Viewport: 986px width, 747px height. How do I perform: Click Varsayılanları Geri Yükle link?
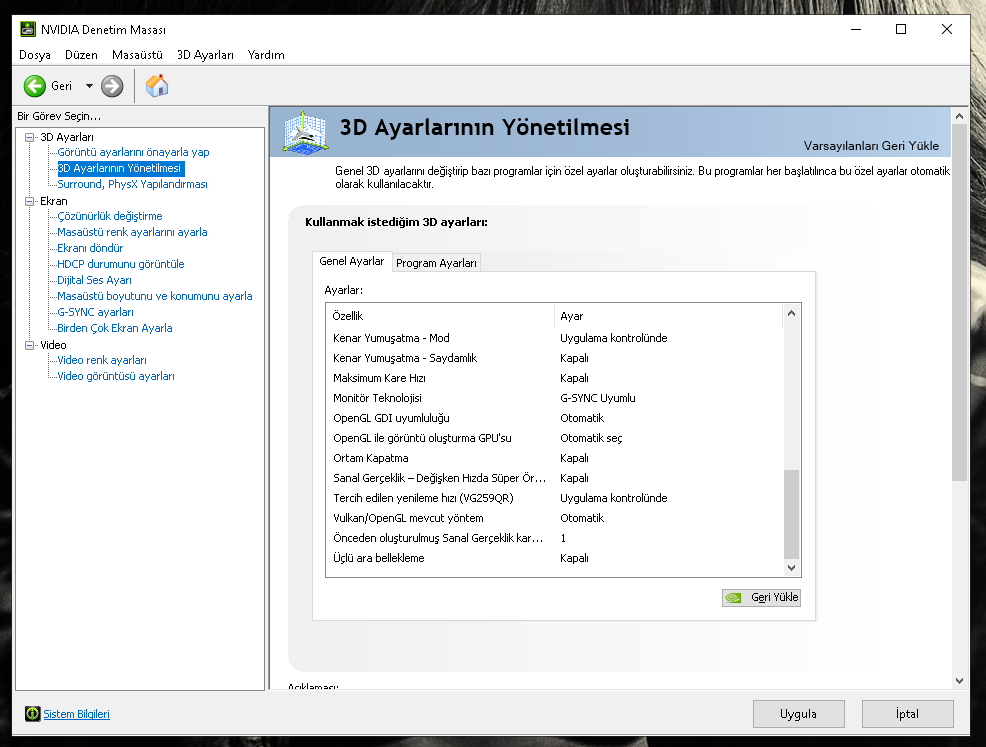(870, 146)
